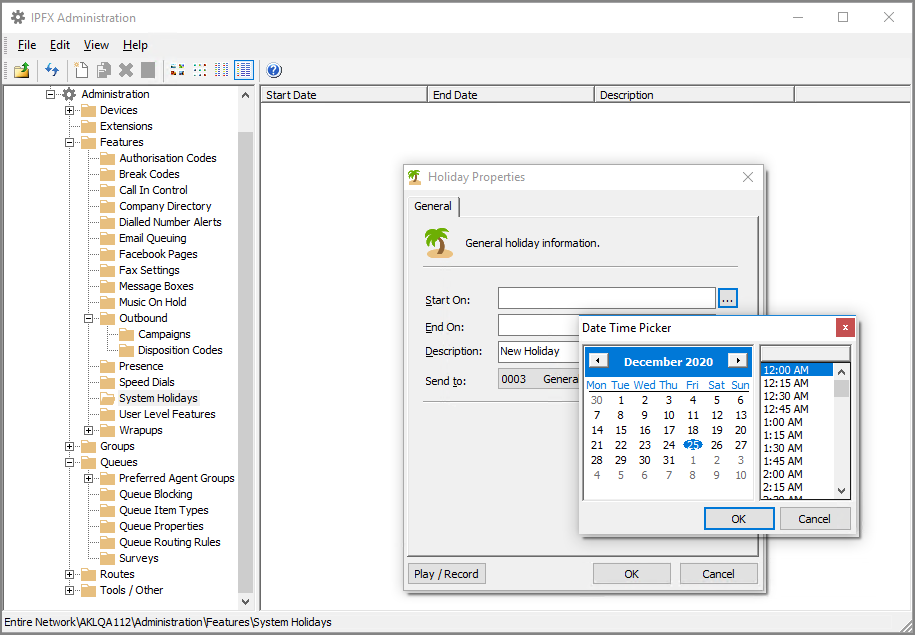Screen dimensions: 915x635
Task: Expand the Tools / Other node
Action: 69,590
